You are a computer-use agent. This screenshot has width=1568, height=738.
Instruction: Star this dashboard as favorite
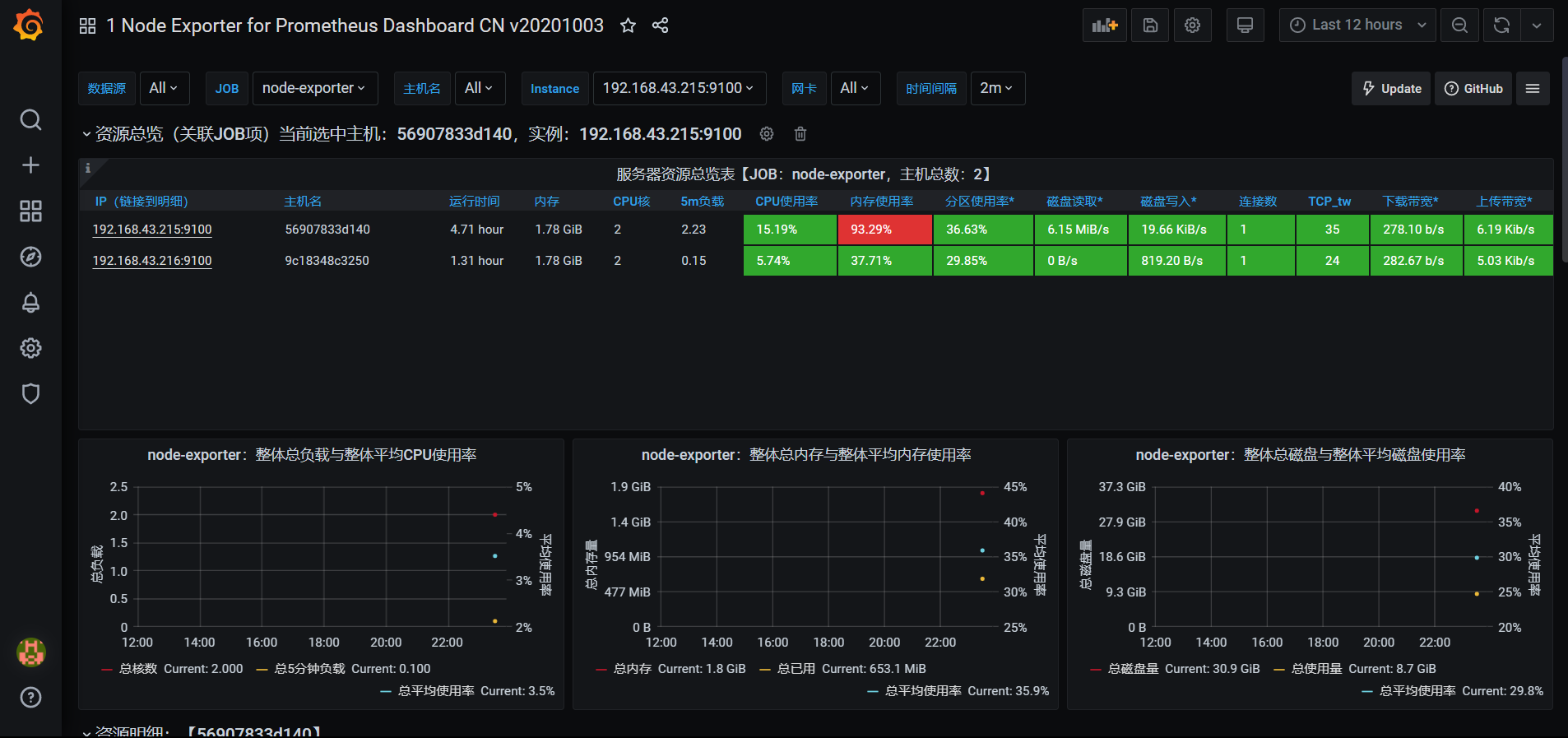coord(628,26)
